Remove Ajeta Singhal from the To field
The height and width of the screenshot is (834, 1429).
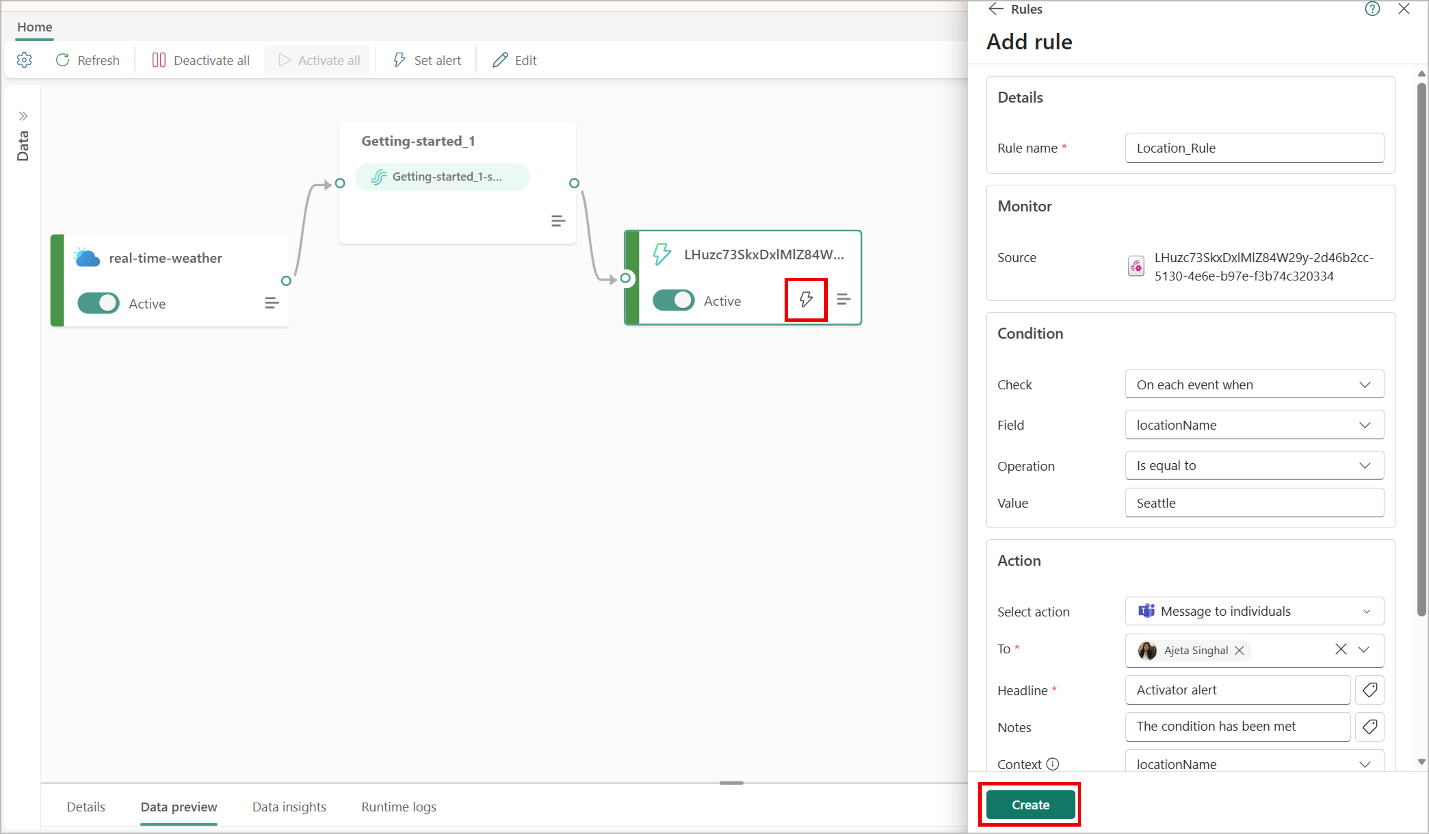point(1239,650)
